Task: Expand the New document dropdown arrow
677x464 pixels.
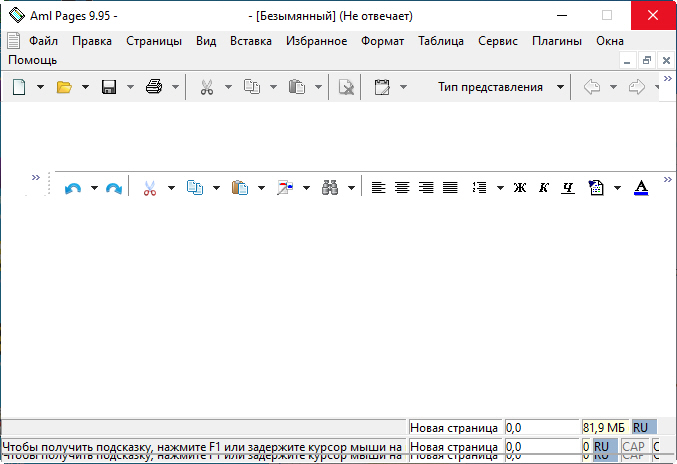Action: click(x=40, y=87)
